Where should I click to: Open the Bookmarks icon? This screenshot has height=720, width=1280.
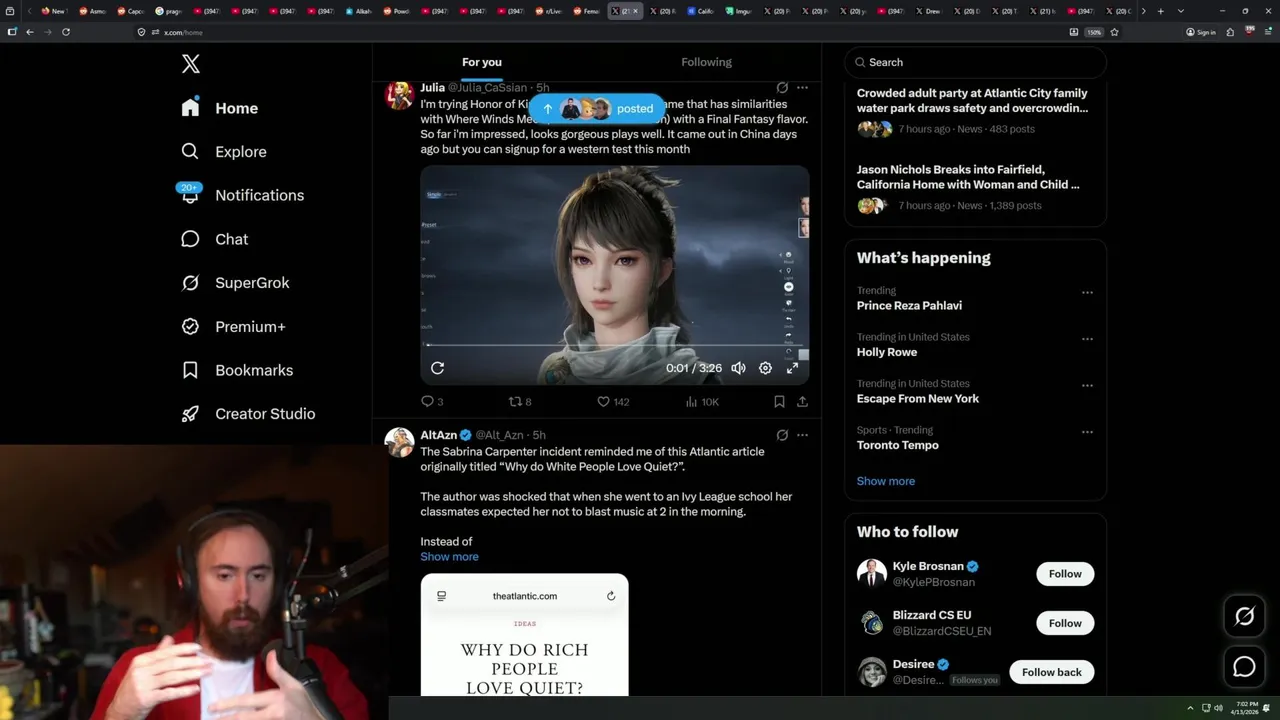point(190,370)
